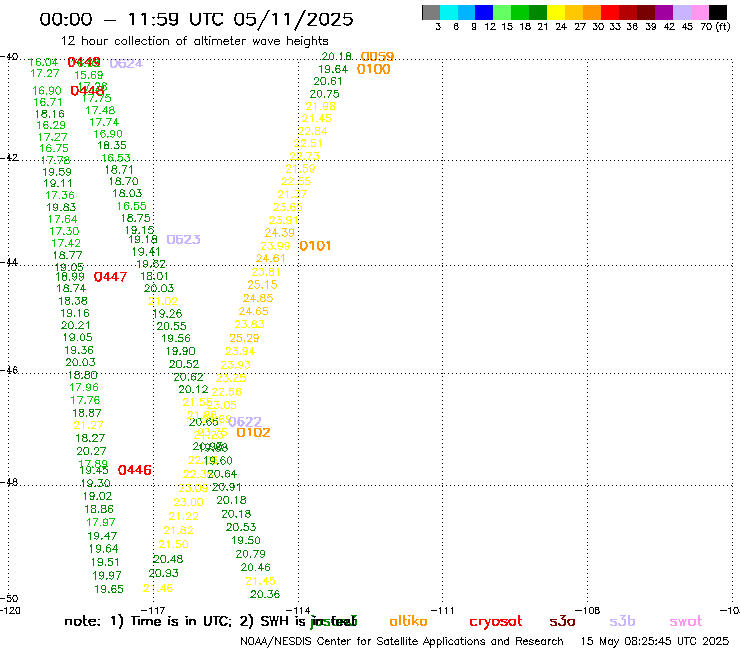Click the altika satellite legend label
Image resolution: width=740 pixels, height=650 pixels.
click(408, 621)
